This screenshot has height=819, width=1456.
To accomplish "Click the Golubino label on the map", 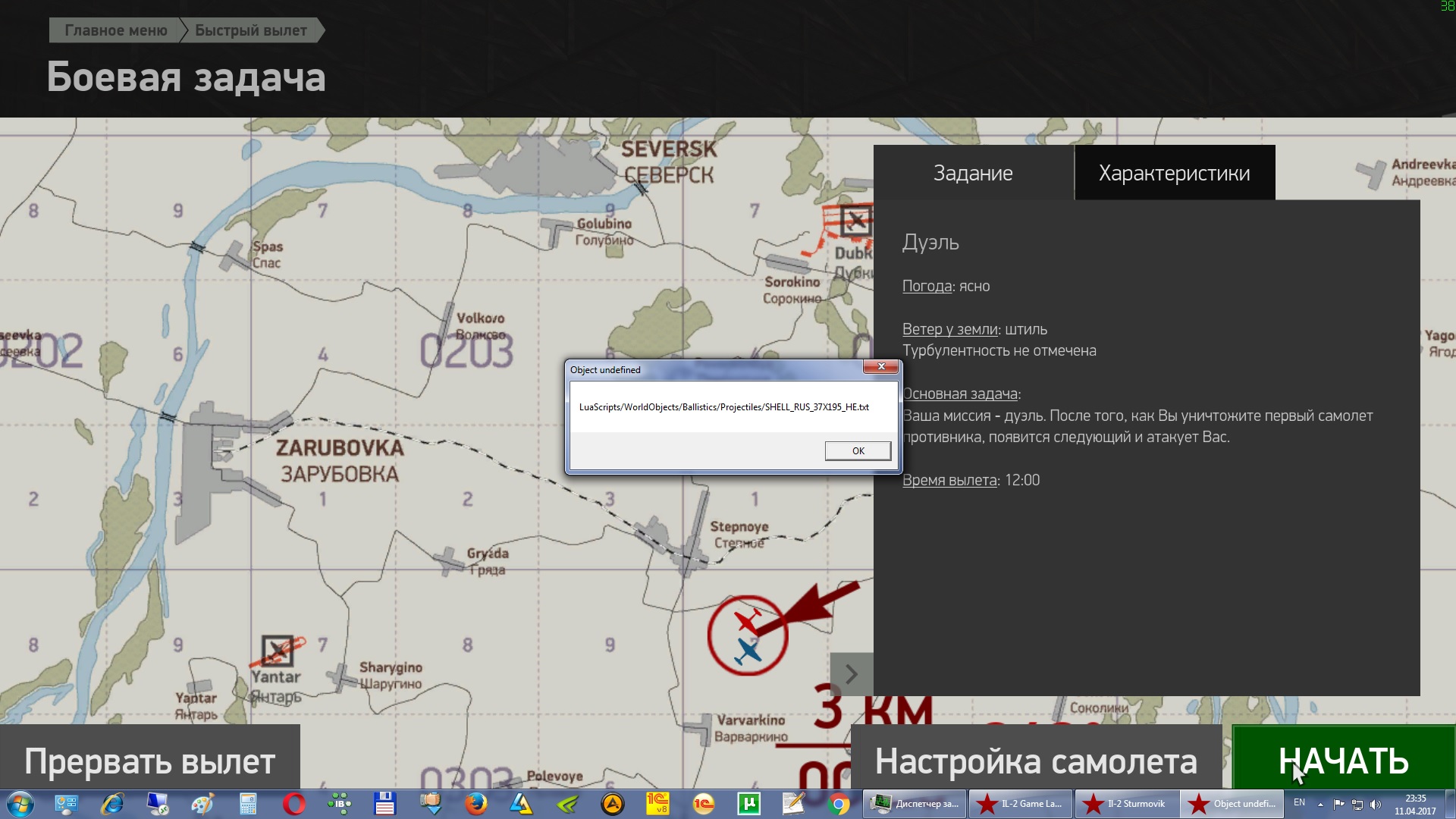I will pos(604,224).
